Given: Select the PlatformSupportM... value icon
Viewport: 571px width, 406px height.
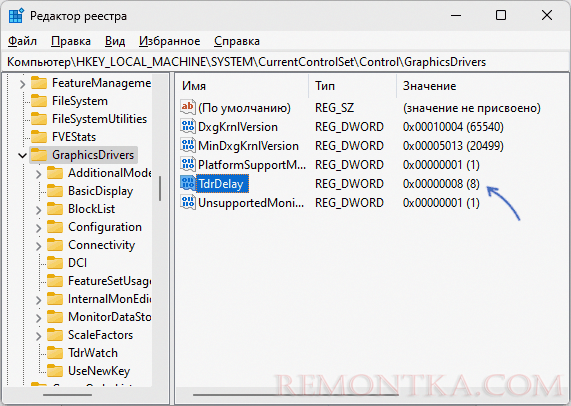Looking at the screenshot, I should [188, 165].
